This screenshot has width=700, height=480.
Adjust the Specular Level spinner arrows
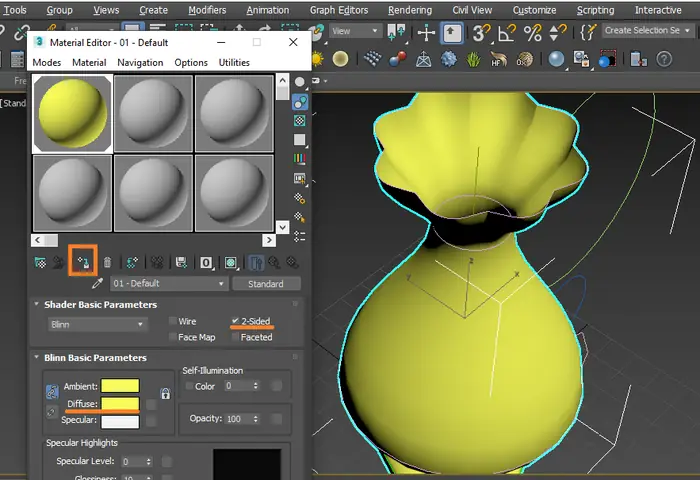click(x=149, y=461)
